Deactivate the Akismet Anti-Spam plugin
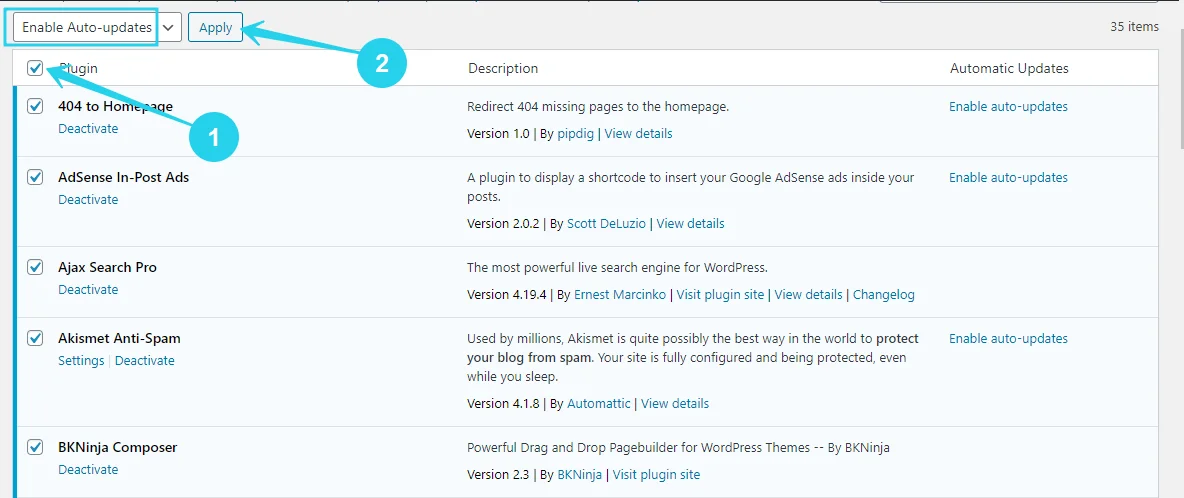This screenshot has width=1184, height=498. click(145, 360)
